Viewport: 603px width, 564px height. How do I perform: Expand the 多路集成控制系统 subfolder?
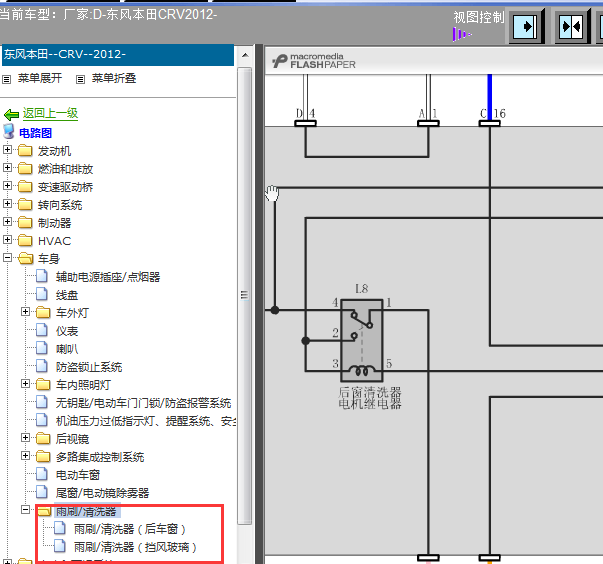[25, 456]
